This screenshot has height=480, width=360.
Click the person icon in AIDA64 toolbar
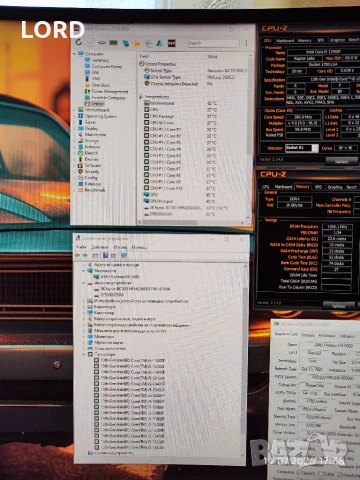click(160, 43)
